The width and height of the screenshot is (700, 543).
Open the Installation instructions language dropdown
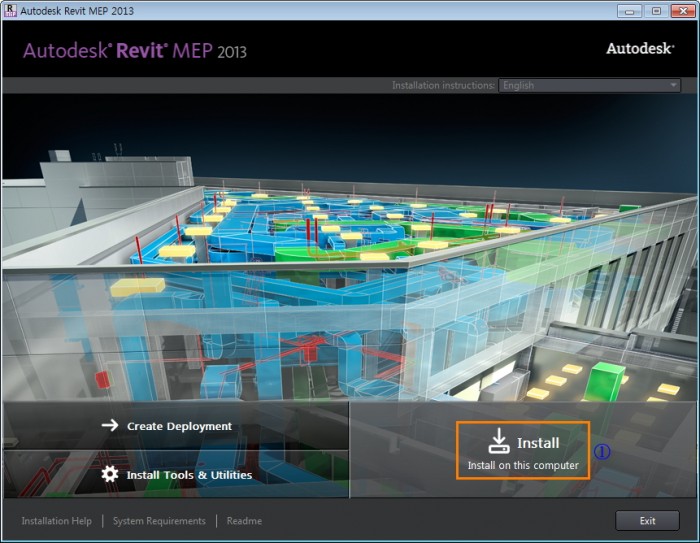tap(588, 86)
